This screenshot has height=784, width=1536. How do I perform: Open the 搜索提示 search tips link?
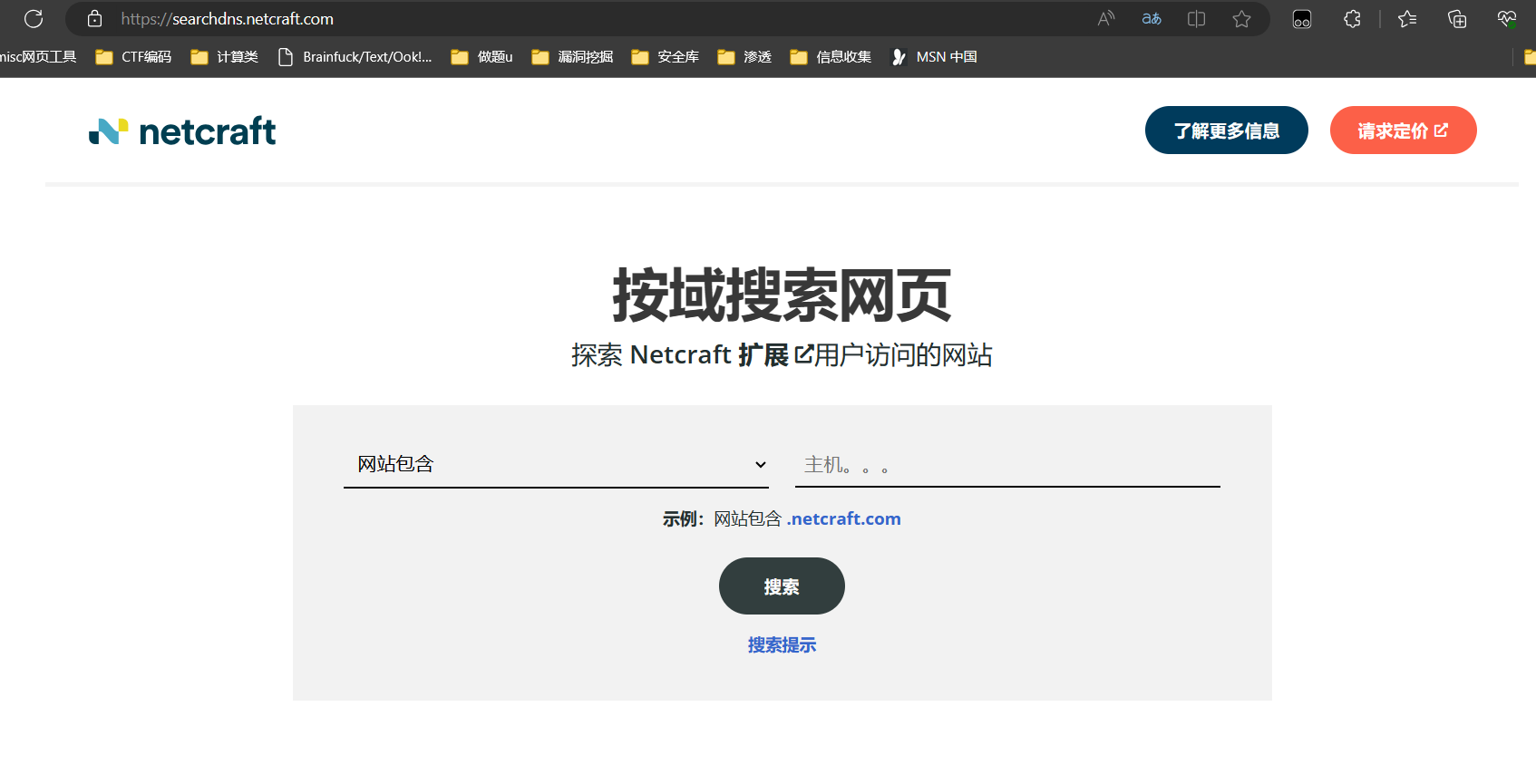782,644
